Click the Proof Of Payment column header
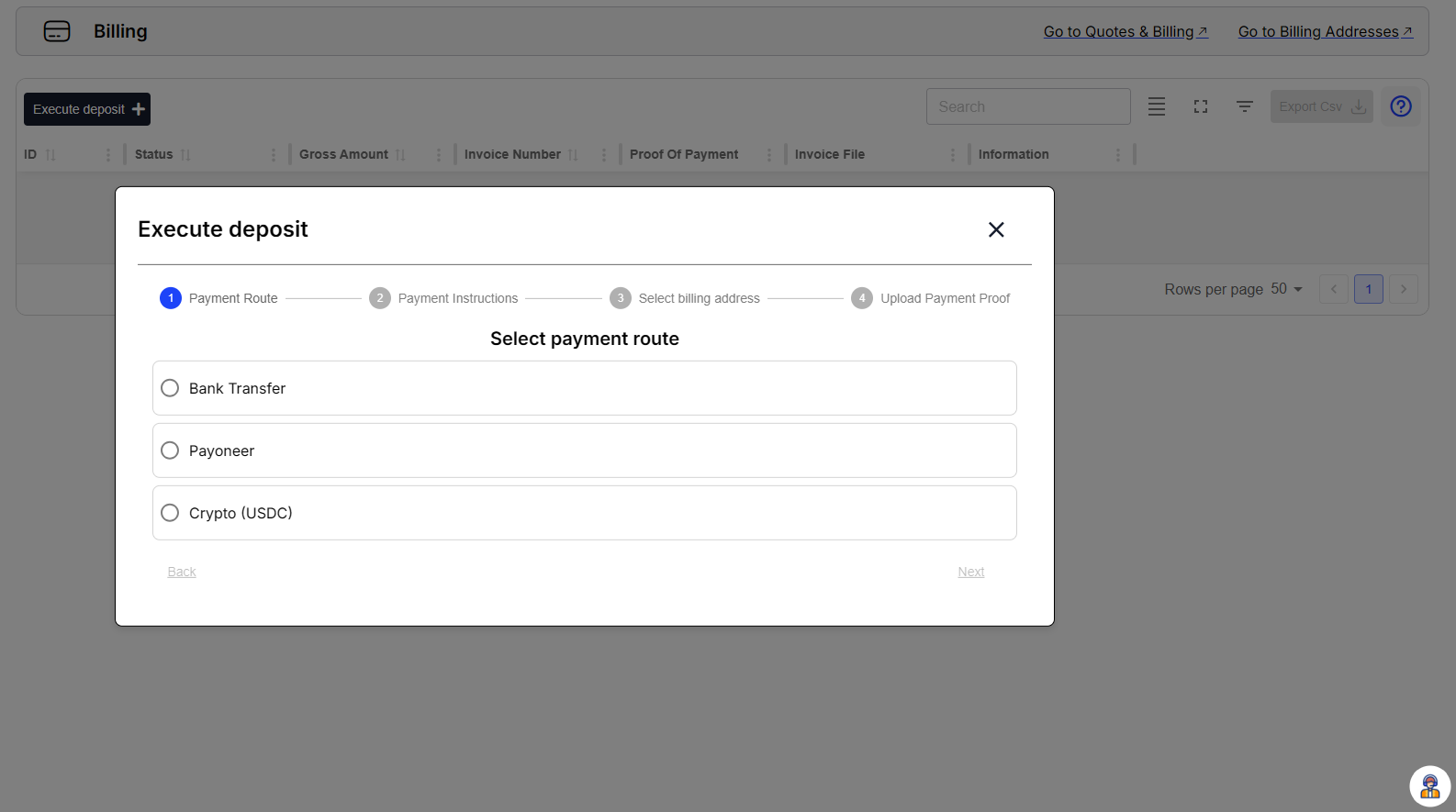This screenshot has width=1456, height=812. point(684,154)
